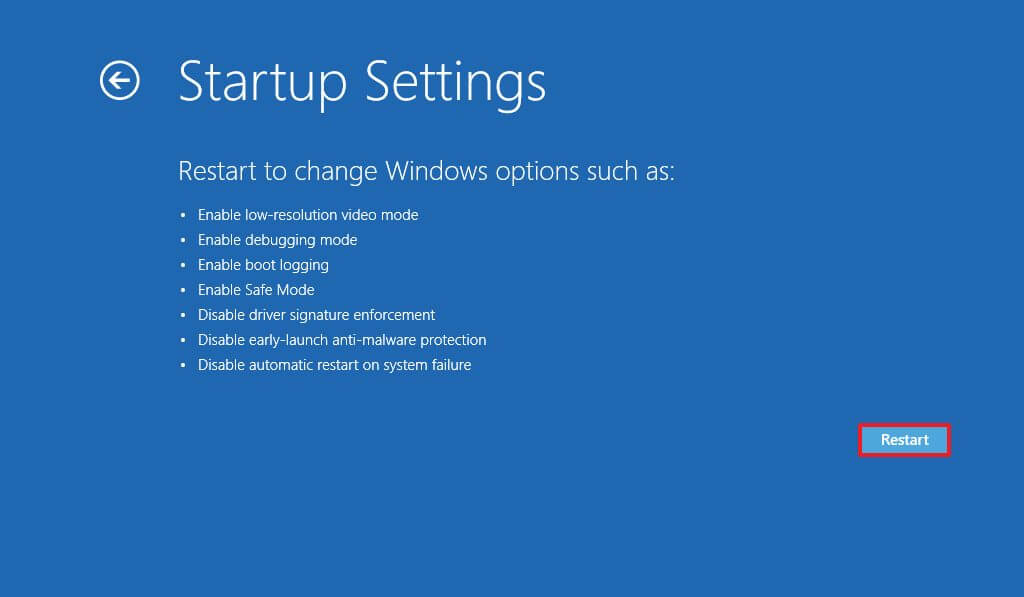This screenshot has height=597, width=1024.
Task: Select "Enable debugging mode" list item
Action: 277,240
